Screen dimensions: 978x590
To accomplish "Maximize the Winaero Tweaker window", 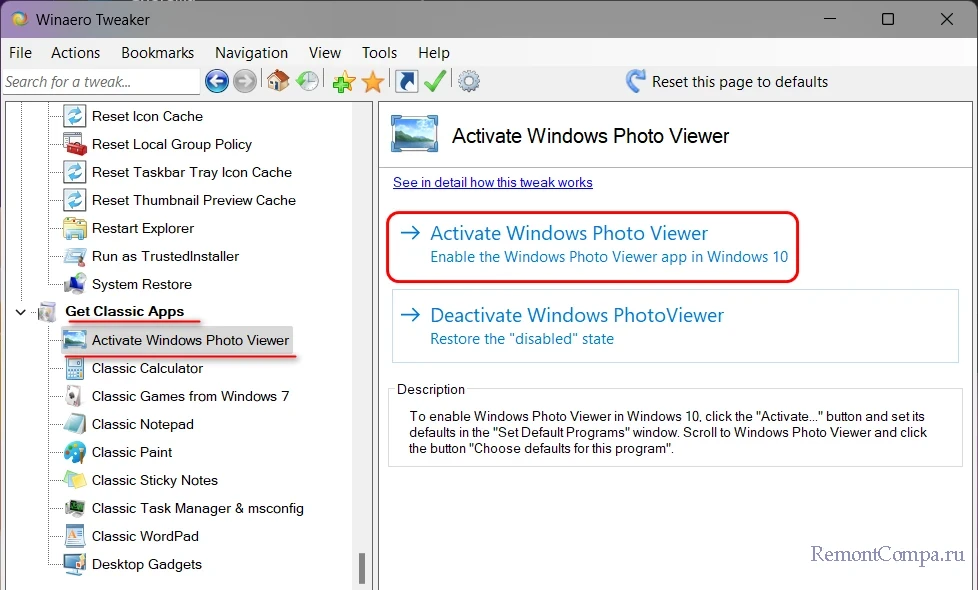I will 888,19.
